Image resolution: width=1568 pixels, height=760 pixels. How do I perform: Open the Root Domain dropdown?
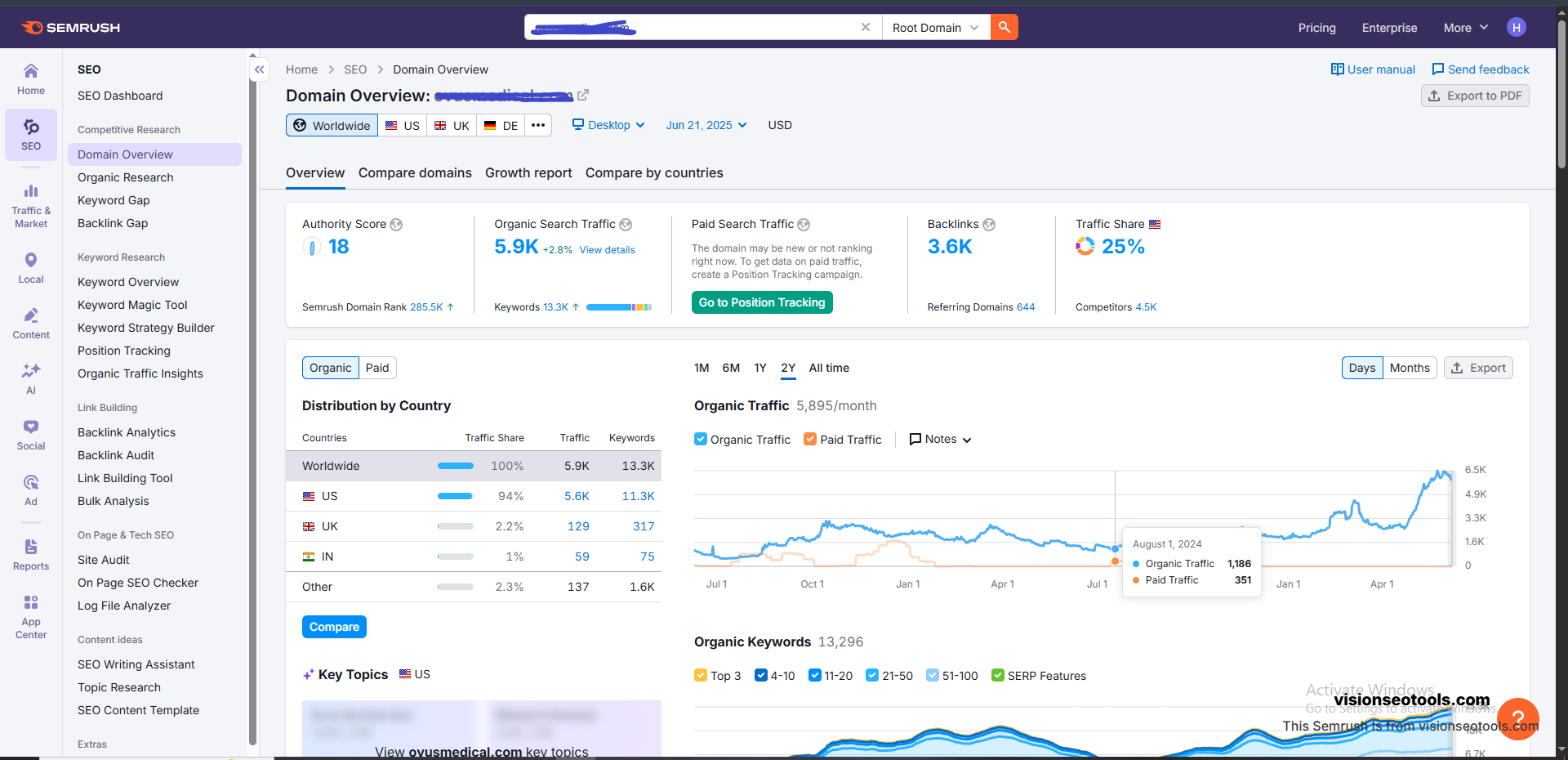(936, 27)
